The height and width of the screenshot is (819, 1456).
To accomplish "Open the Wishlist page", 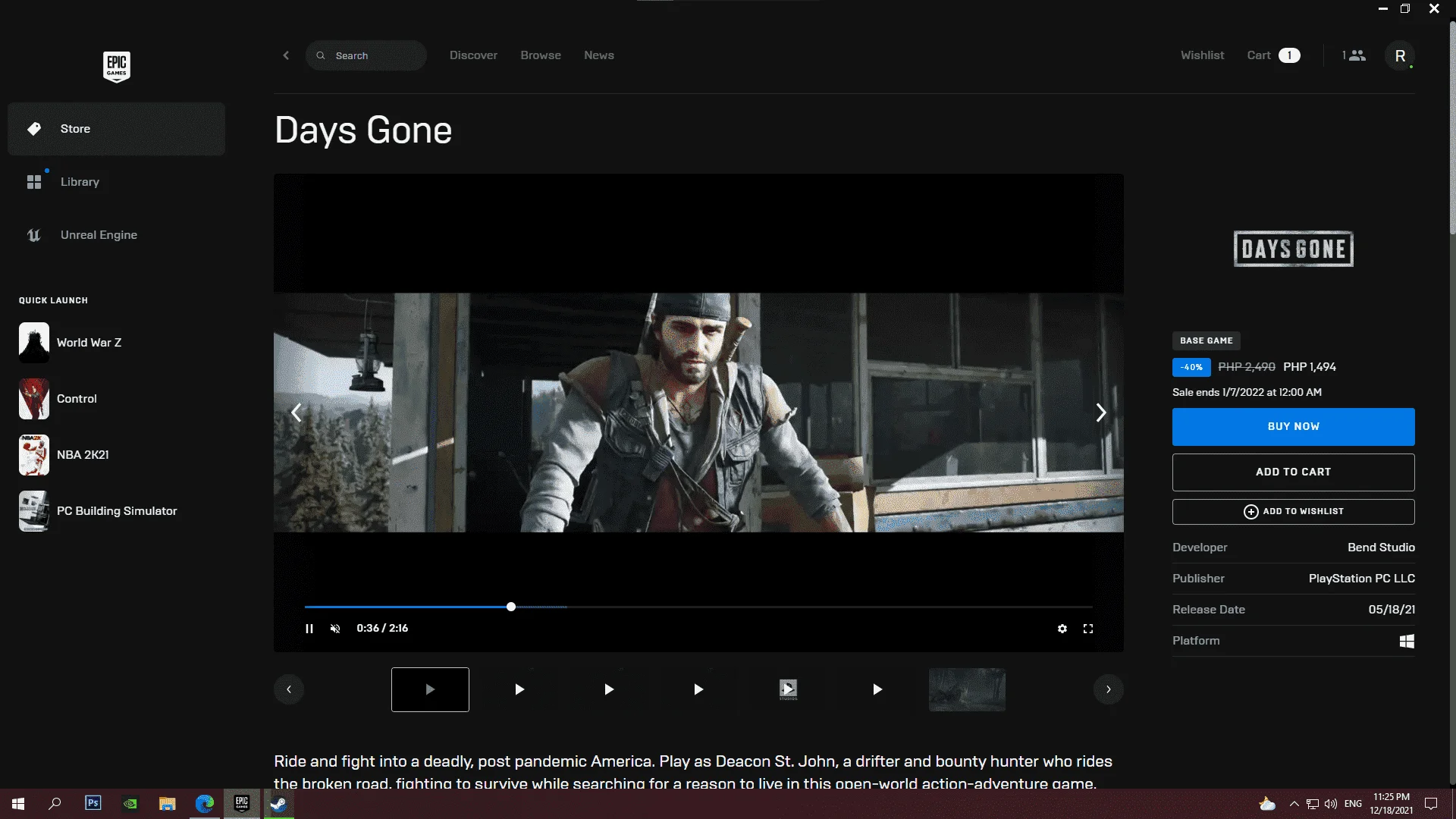I will point(1202,55).
